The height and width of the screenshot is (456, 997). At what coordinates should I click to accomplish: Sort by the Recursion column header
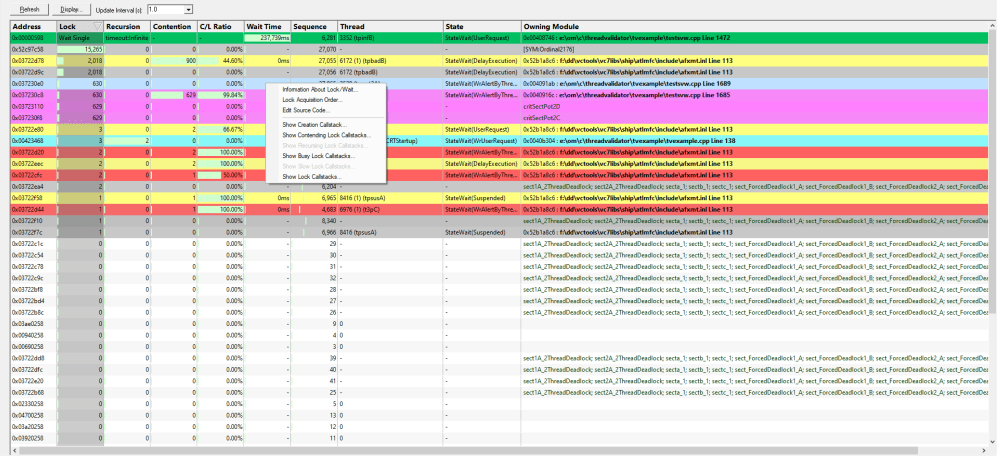[x=127, y=27]
